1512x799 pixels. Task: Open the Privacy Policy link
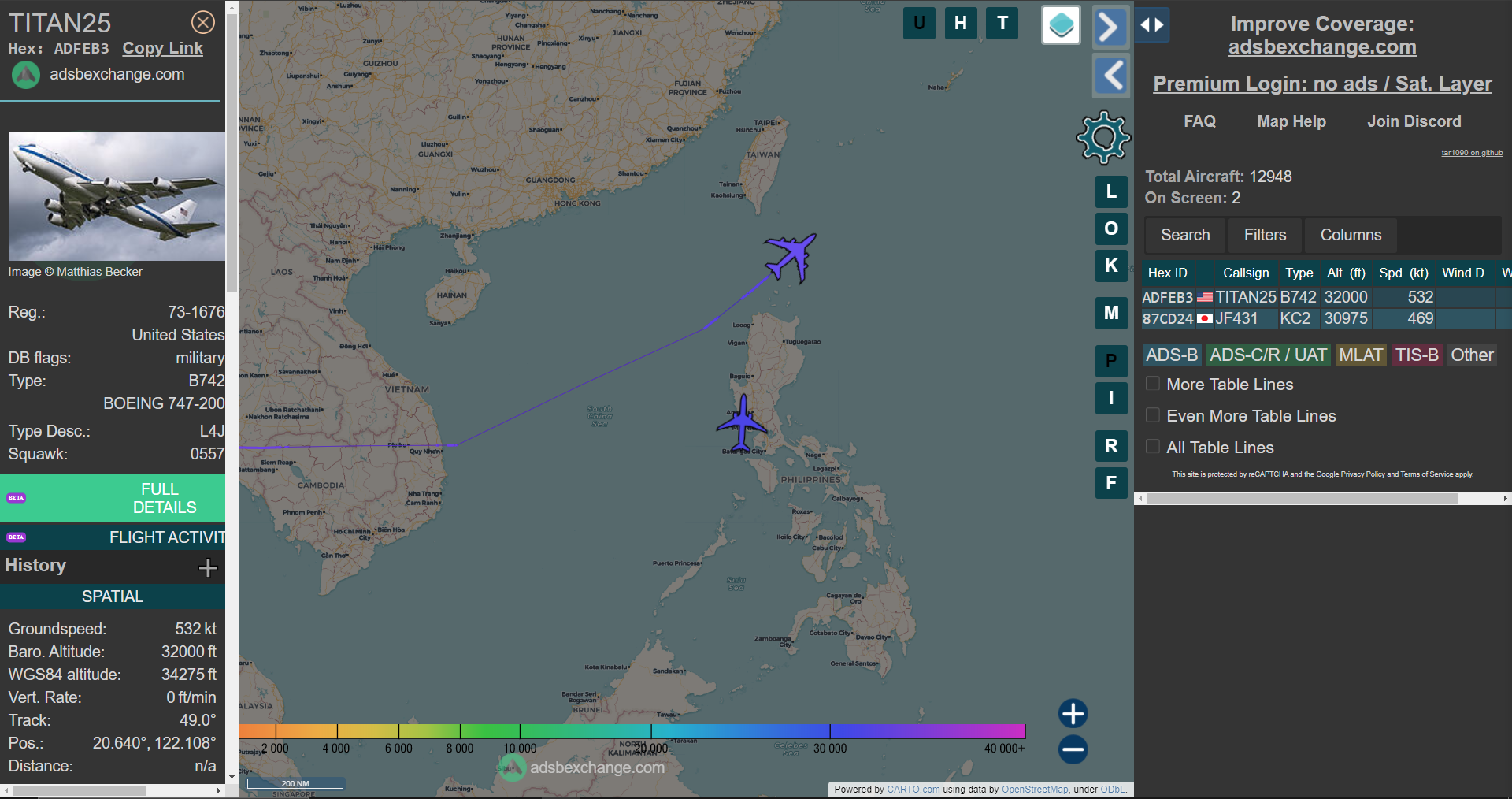coord(1362,474)
